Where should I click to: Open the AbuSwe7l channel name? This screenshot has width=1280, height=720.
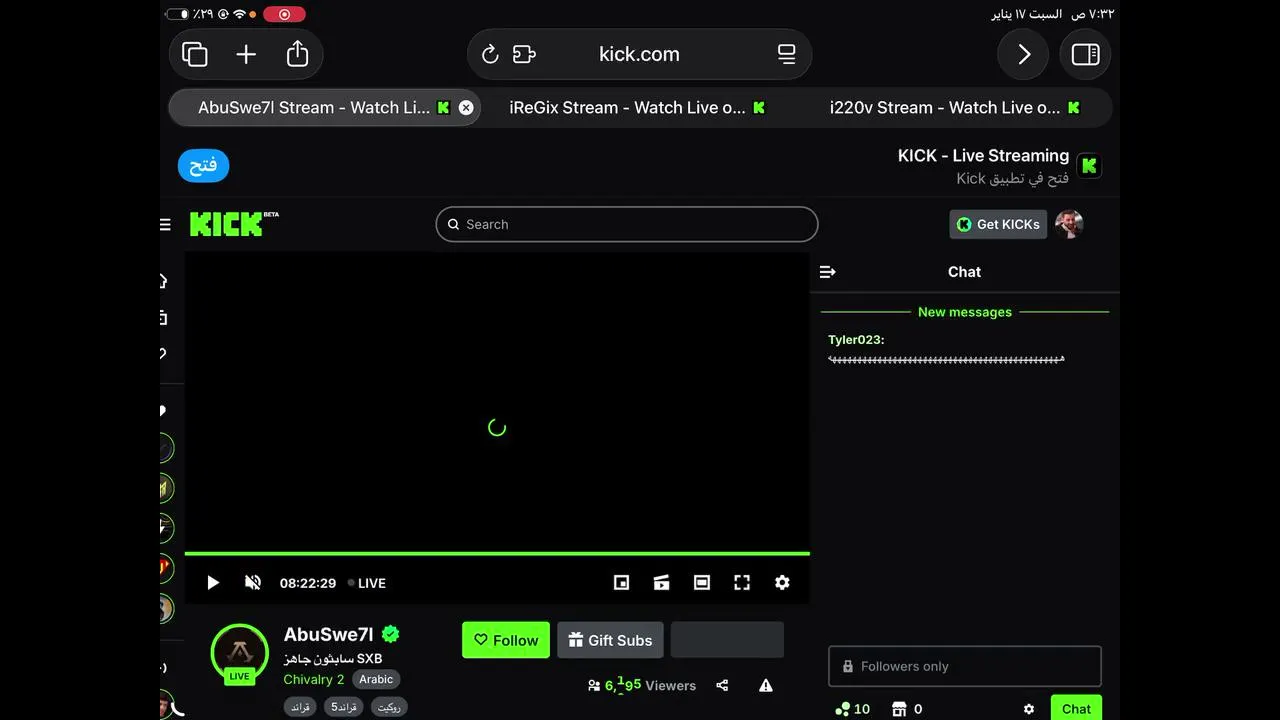point(328,635)
